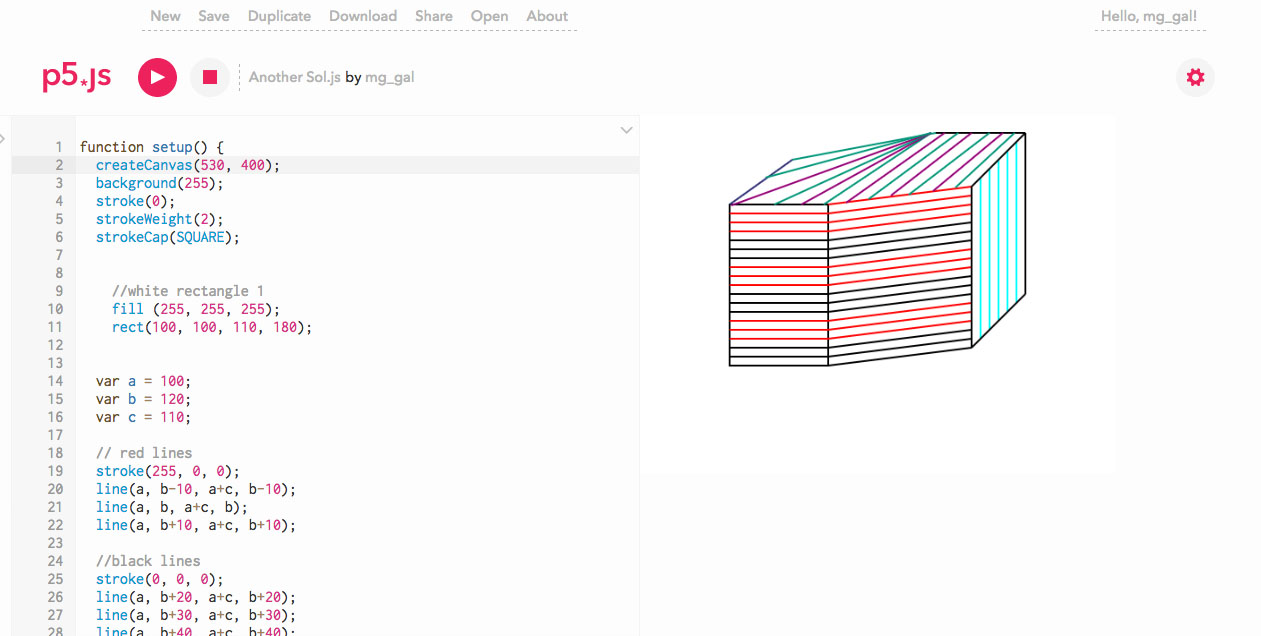Click the 'line(a, b+30, a+c, b+30);' line
Screen dimensions: 1261x636
pyautogui.click(x=196, y=615)
